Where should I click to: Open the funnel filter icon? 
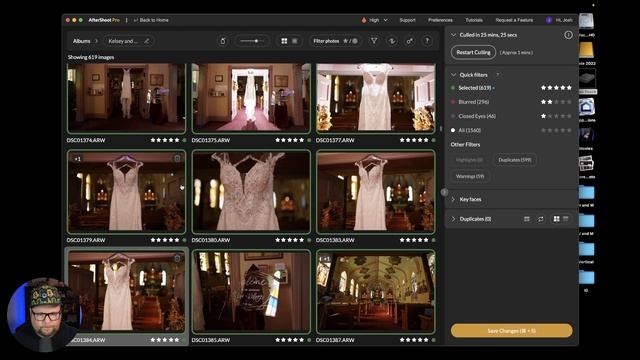(374, 41)
